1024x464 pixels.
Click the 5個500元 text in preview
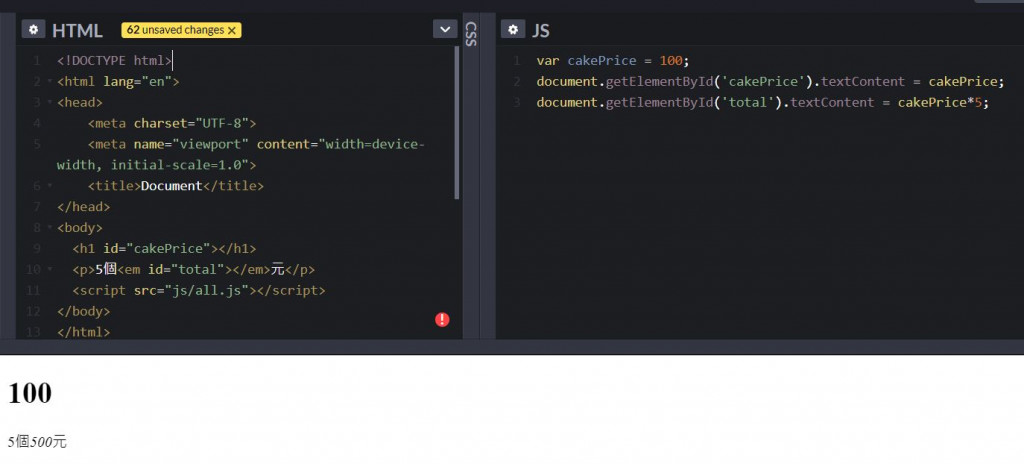[37, 442]
